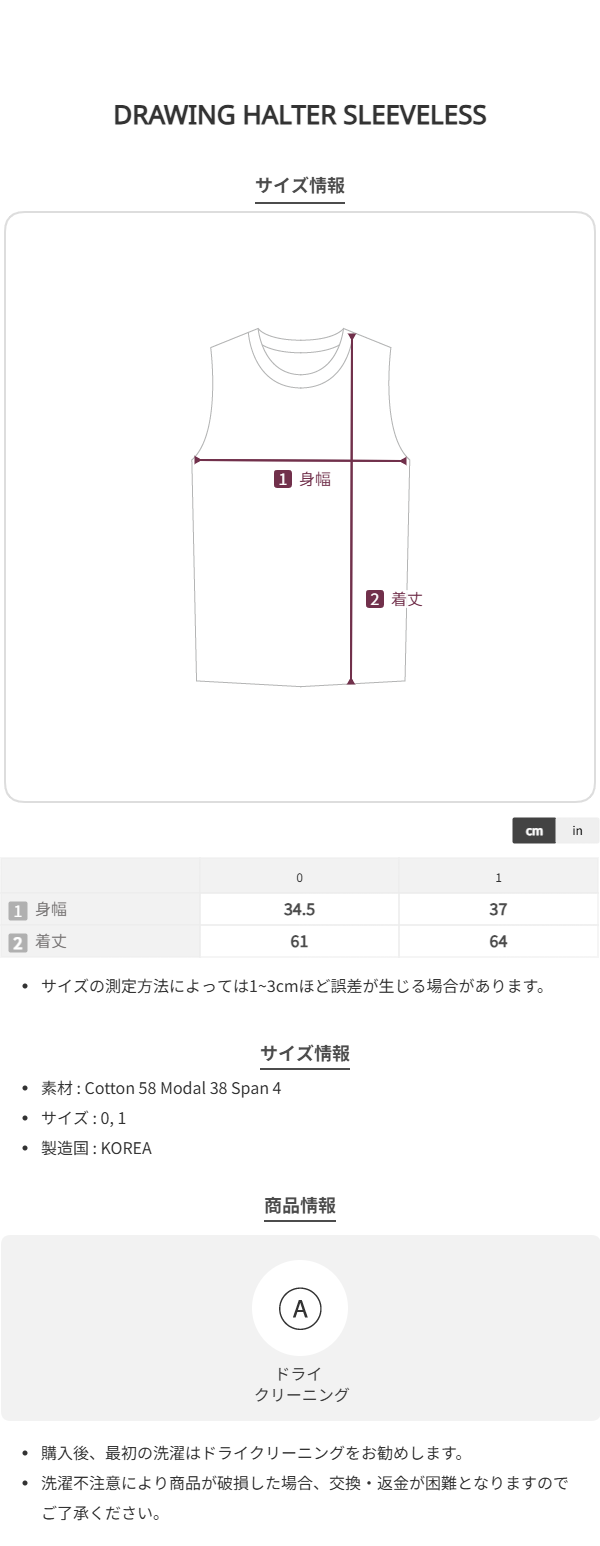The width and height of the screenshot is (600, 1546).
Task: Select the size 1 column header
Action: (x=498, y=877)
